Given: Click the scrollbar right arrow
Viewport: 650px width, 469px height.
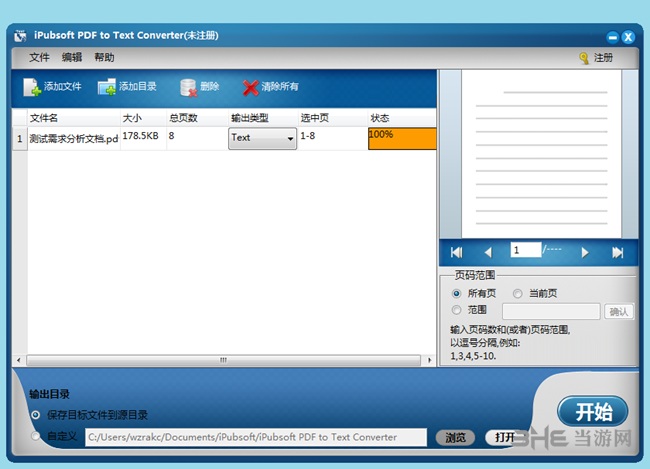Looking at the screenshot, I should point(429,360).
